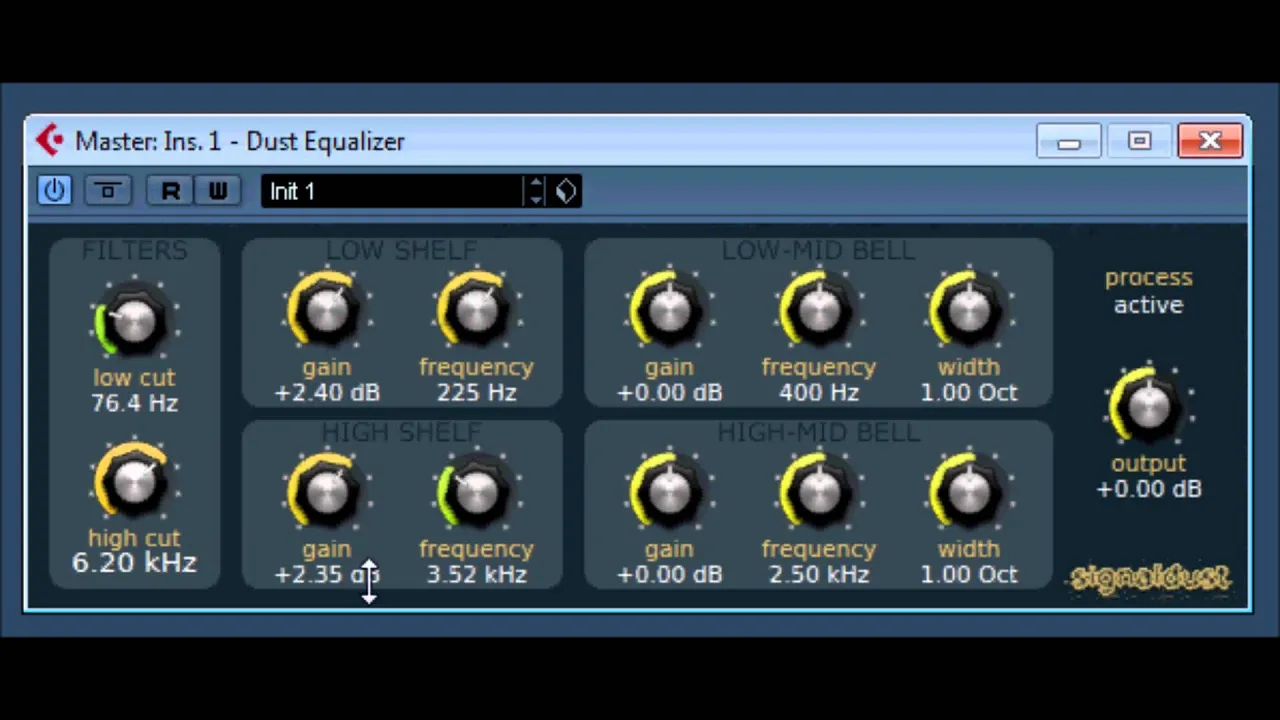Click the 2.50 kHz high-mid frequency value
The image size is (1280, 720).
point(819,575)
